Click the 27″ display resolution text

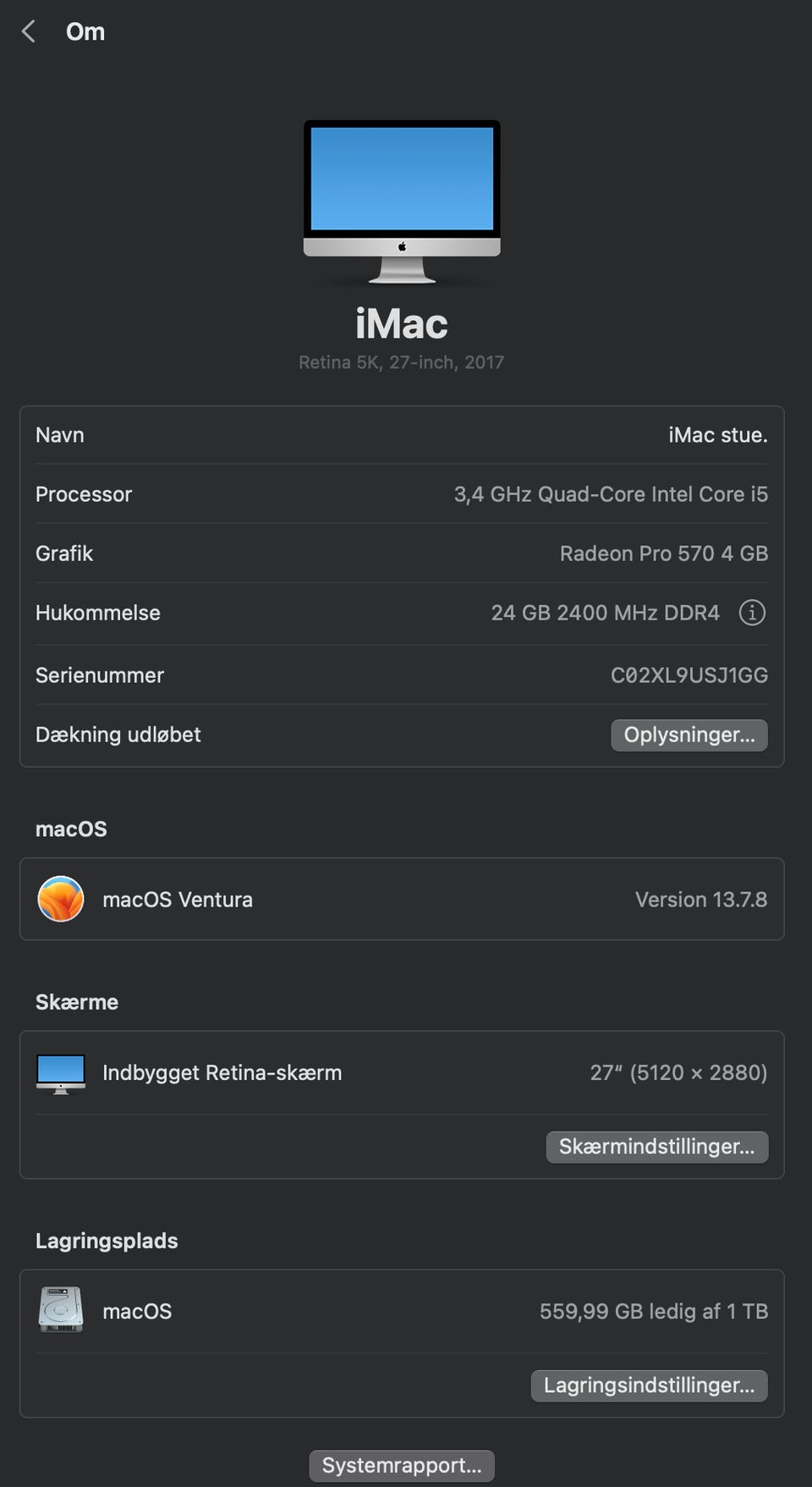pyautogui.click(x=678, y=1073)
